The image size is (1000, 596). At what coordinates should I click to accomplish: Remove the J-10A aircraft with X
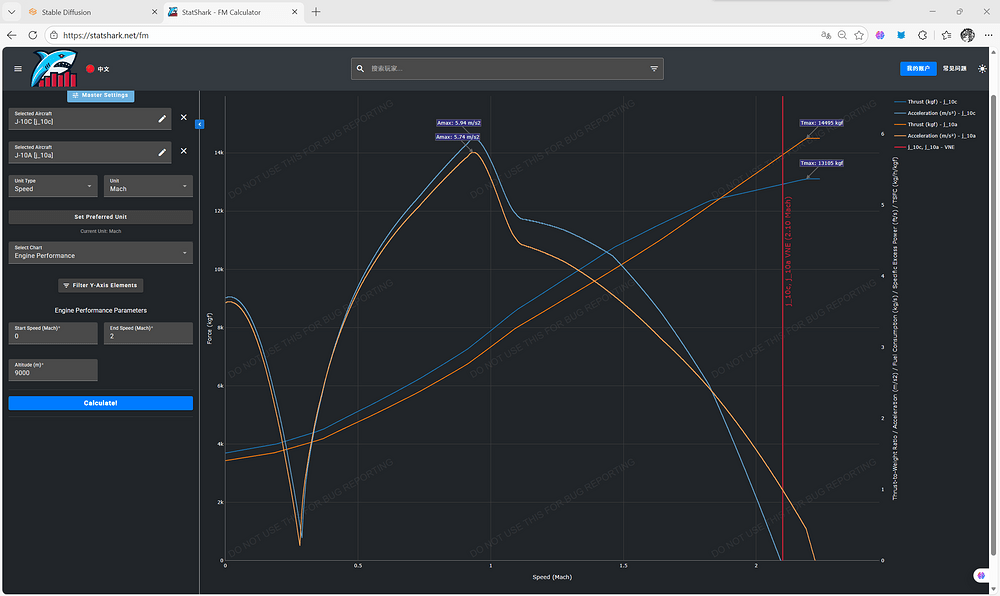tap(183, 152)
